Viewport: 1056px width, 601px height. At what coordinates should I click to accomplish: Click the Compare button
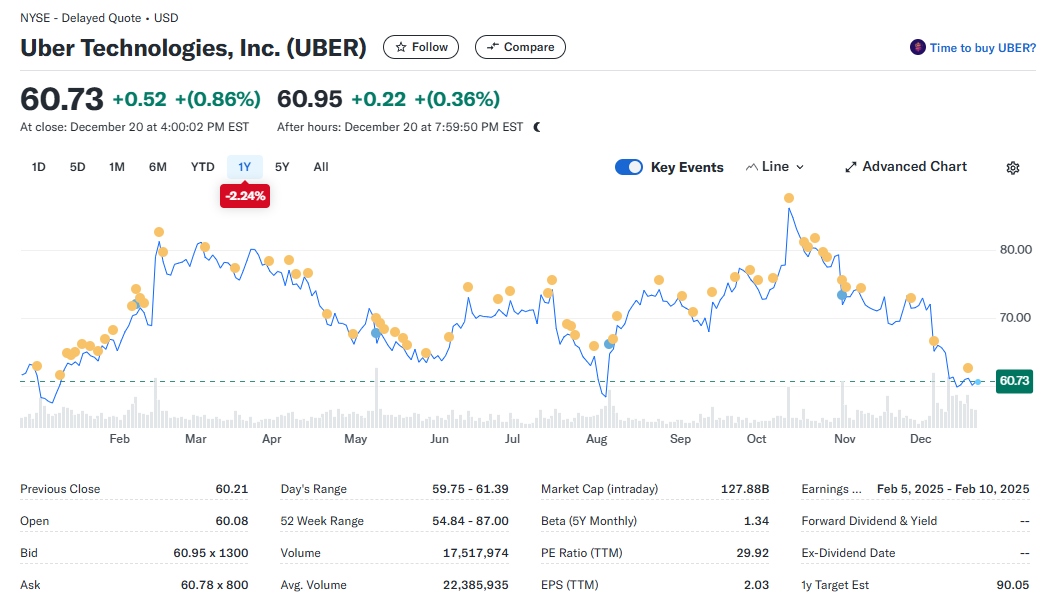point(520,47)
